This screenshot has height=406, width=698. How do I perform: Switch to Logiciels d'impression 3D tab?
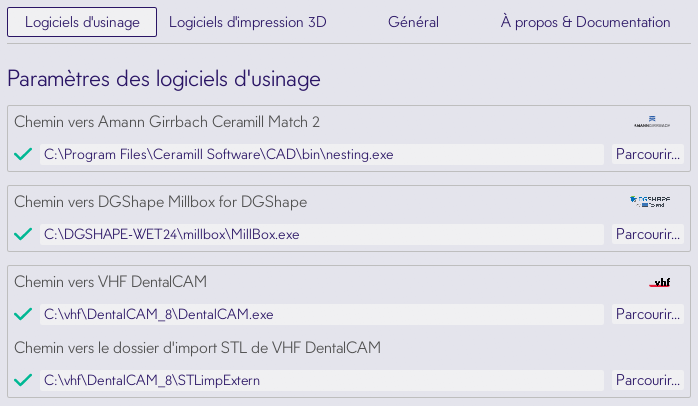point(248,22)
